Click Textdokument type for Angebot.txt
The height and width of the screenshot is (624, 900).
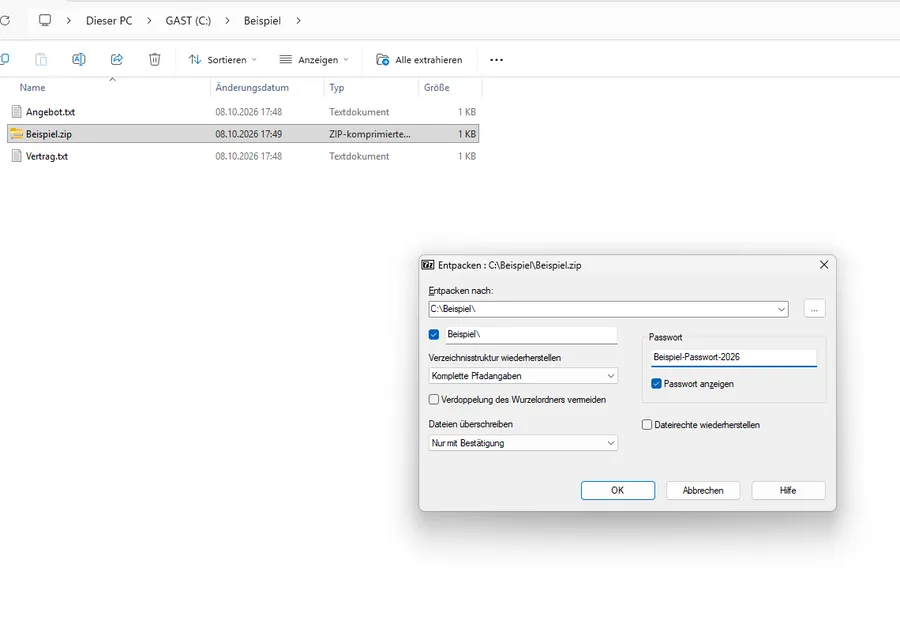tap(359, 112)
